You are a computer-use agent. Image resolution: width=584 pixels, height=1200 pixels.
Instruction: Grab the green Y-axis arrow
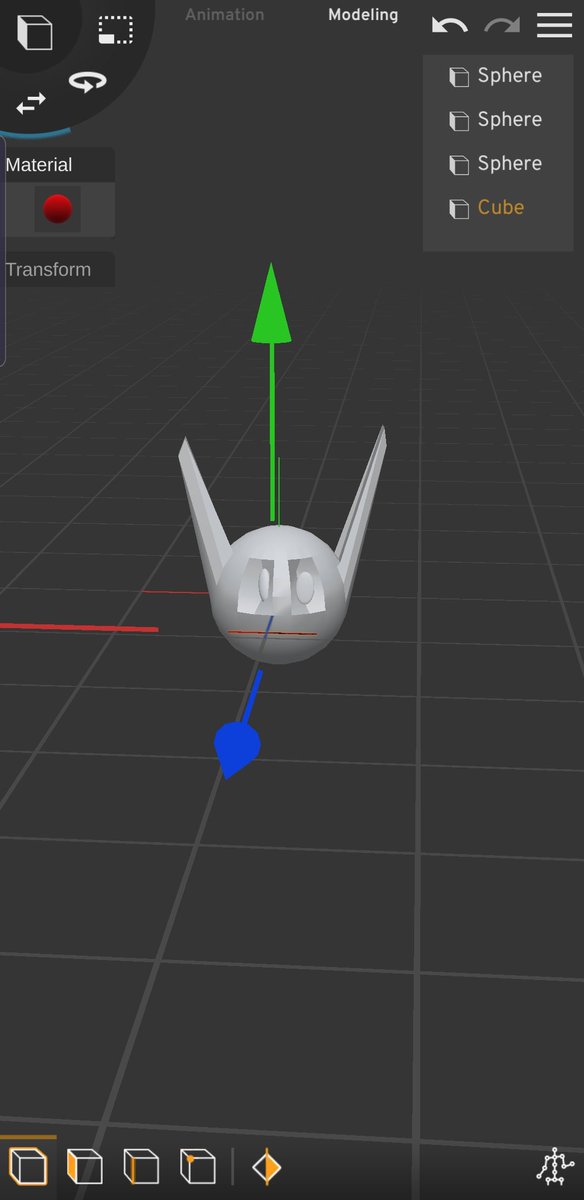tap(270, 305)
